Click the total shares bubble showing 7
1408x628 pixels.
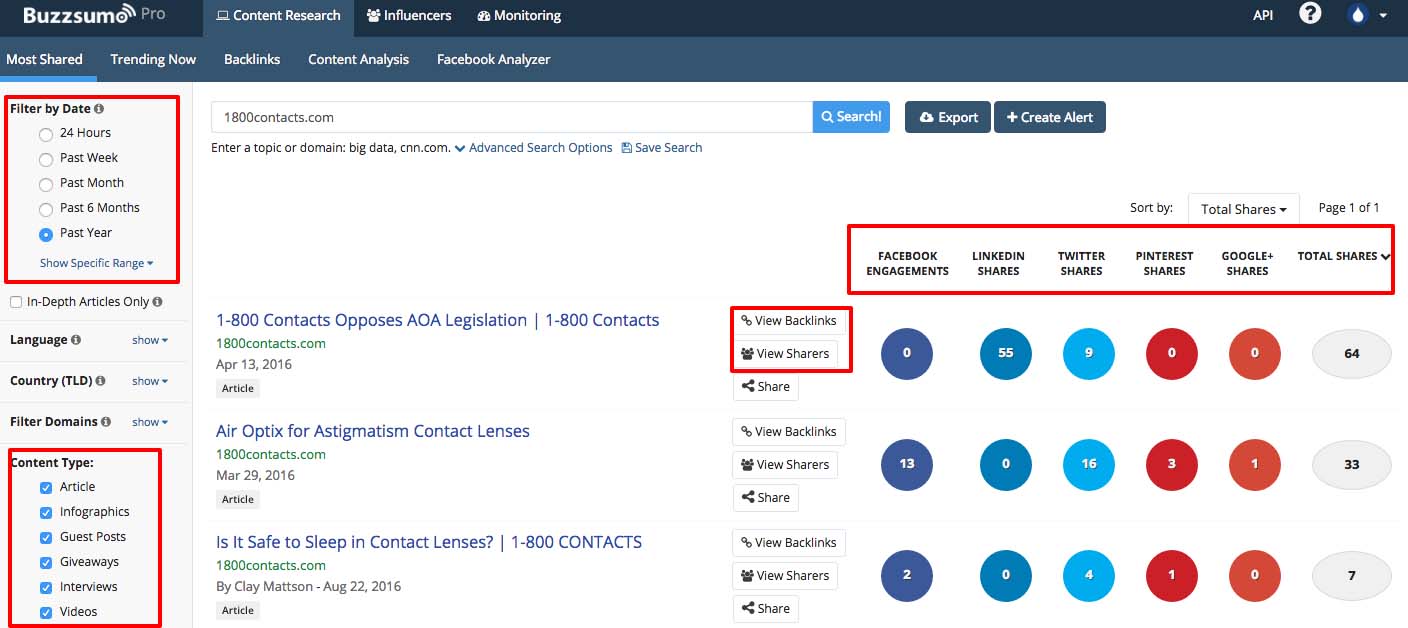point(1352,576)
